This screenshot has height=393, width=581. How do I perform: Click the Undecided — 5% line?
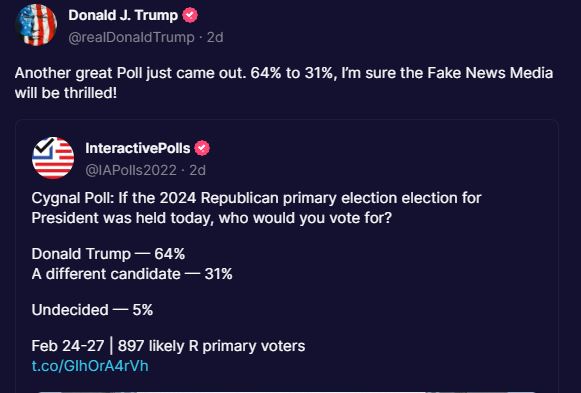[x=92, y=310]
